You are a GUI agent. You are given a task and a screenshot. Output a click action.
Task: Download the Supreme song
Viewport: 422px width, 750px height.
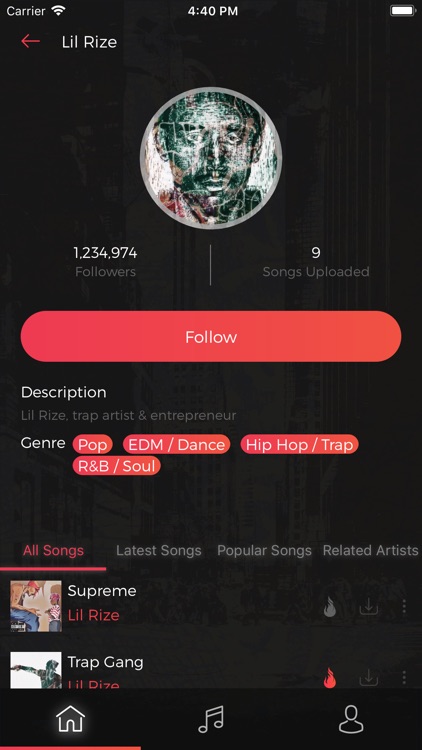[x=368, y=607]
